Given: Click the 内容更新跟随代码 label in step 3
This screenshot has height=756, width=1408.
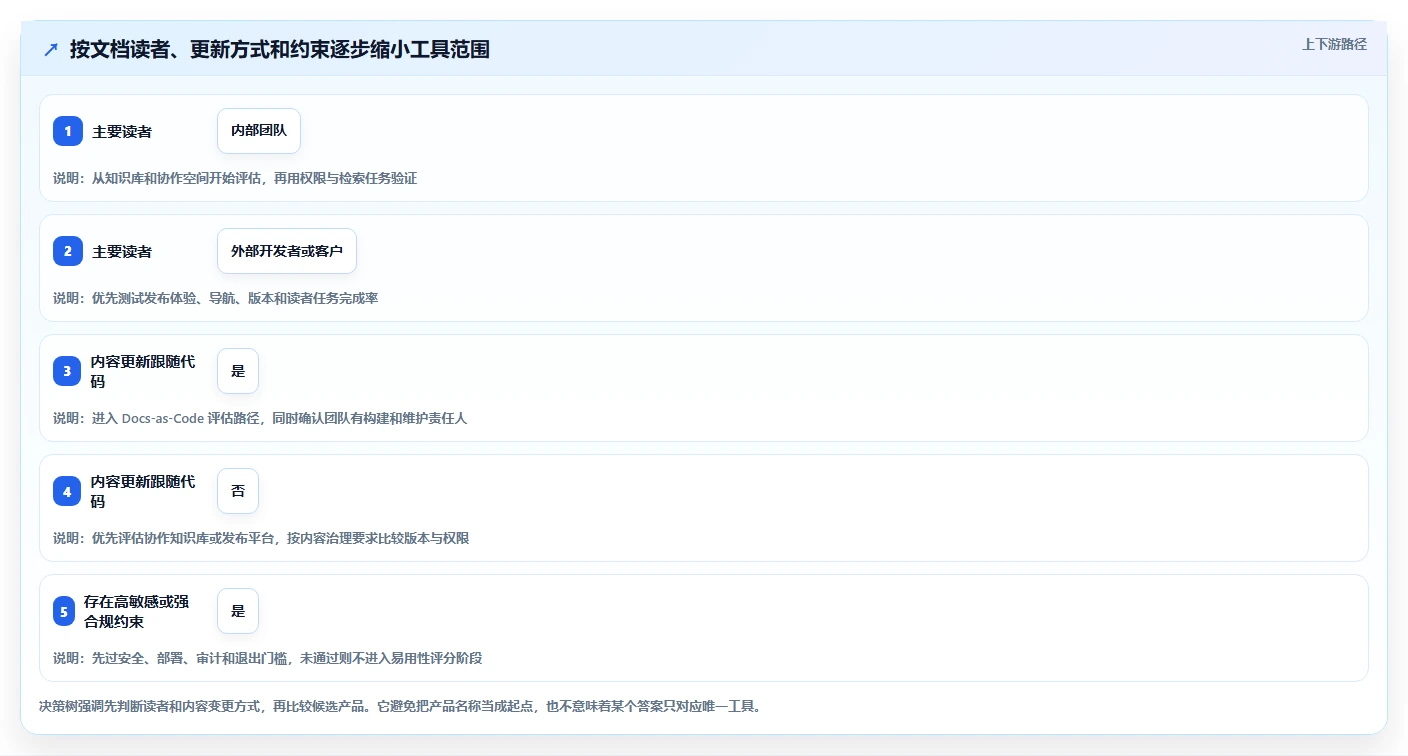Looking at the screenshot, I should point(143,371).
